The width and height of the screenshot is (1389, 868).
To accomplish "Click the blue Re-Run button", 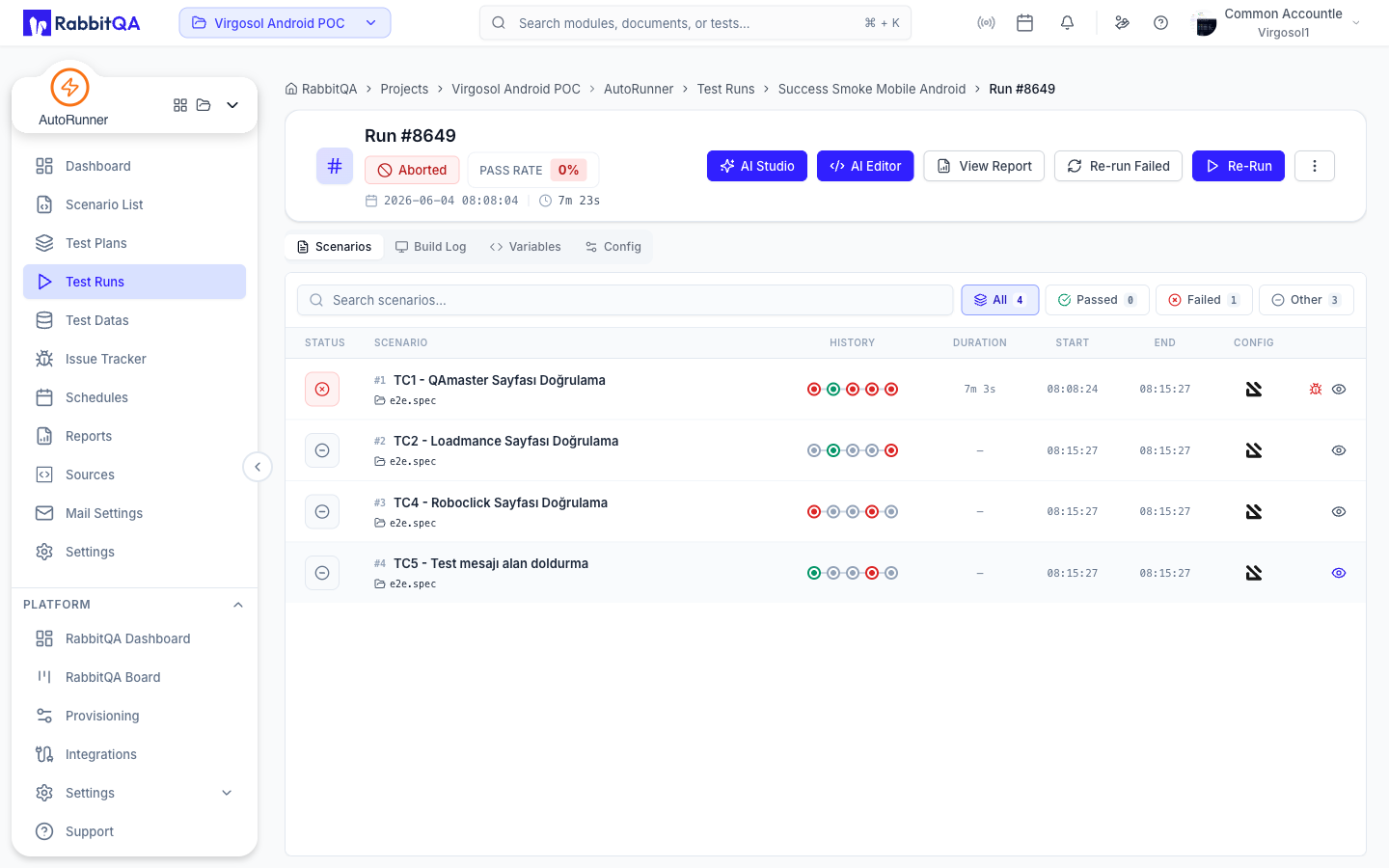I will click(x=1239, y=166).
